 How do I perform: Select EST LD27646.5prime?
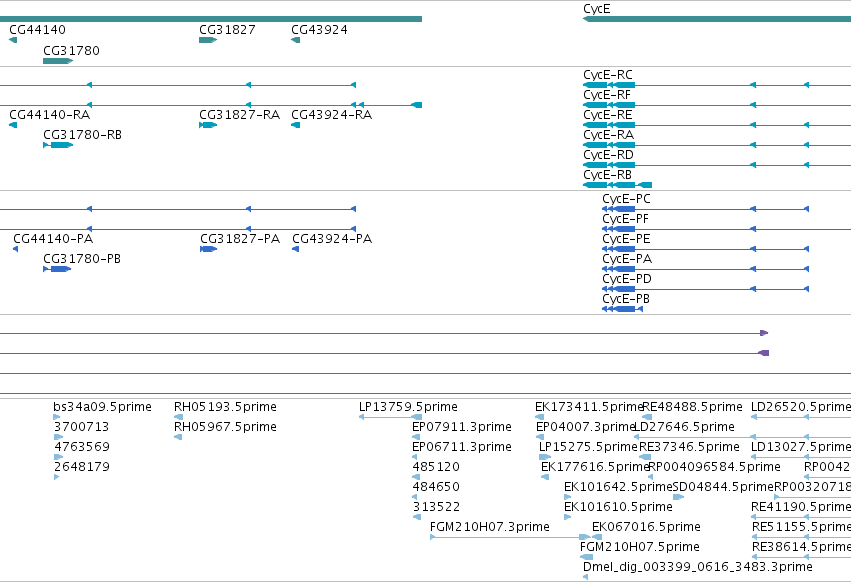[684, 427]
